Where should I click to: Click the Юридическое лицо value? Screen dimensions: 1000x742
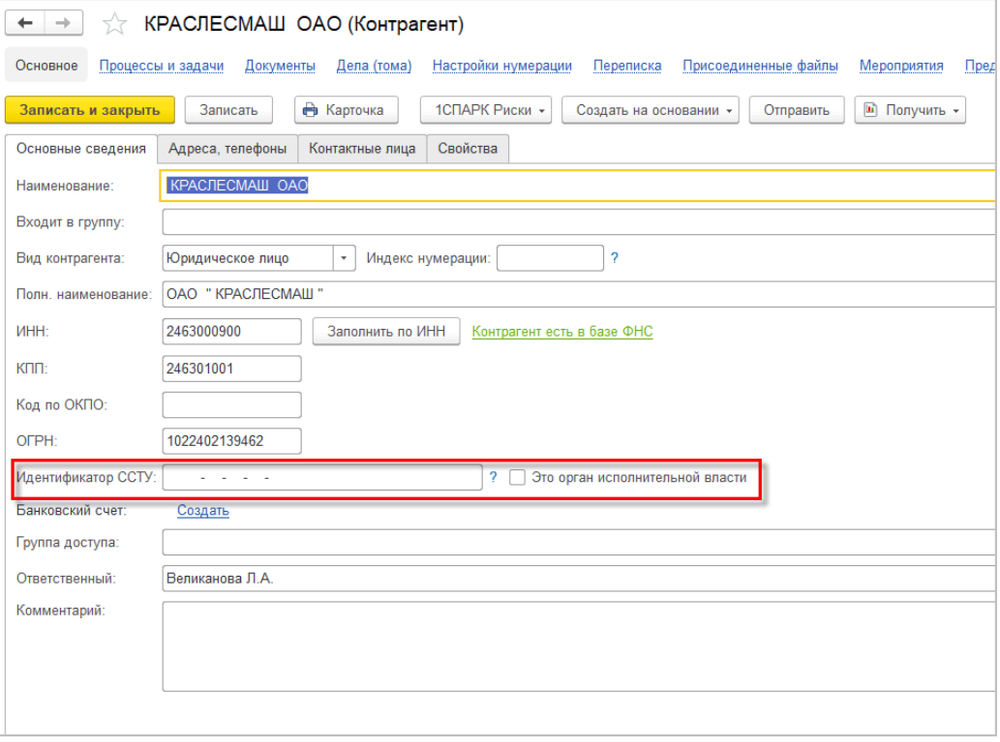247,258
